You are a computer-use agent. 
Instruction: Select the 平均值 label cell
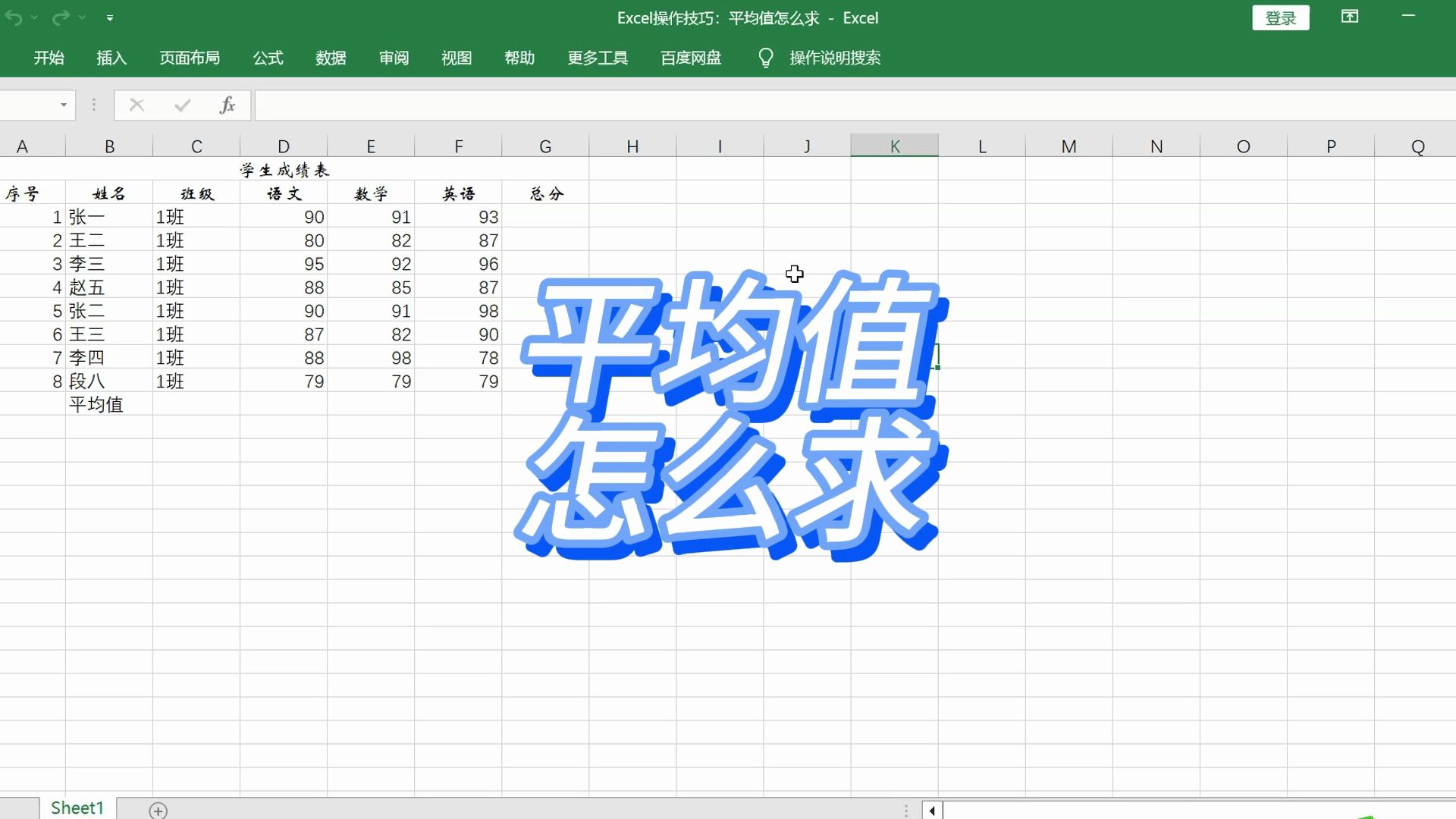109,405
